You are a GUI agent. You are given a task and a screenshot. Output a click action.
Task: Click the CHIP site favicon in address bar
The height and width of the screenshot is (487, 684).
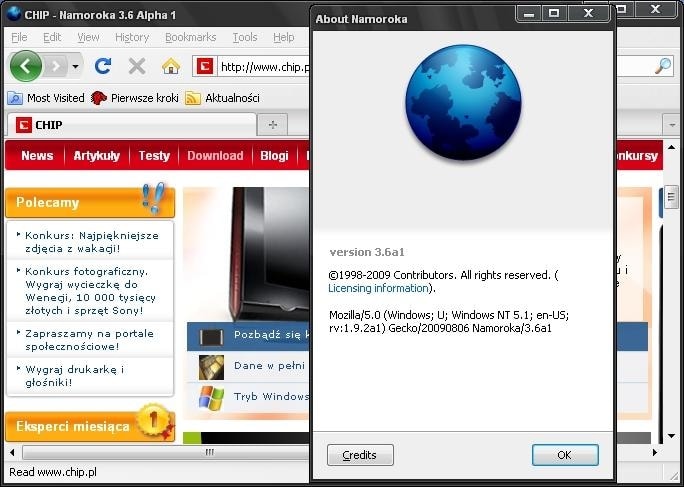(205, 67)
